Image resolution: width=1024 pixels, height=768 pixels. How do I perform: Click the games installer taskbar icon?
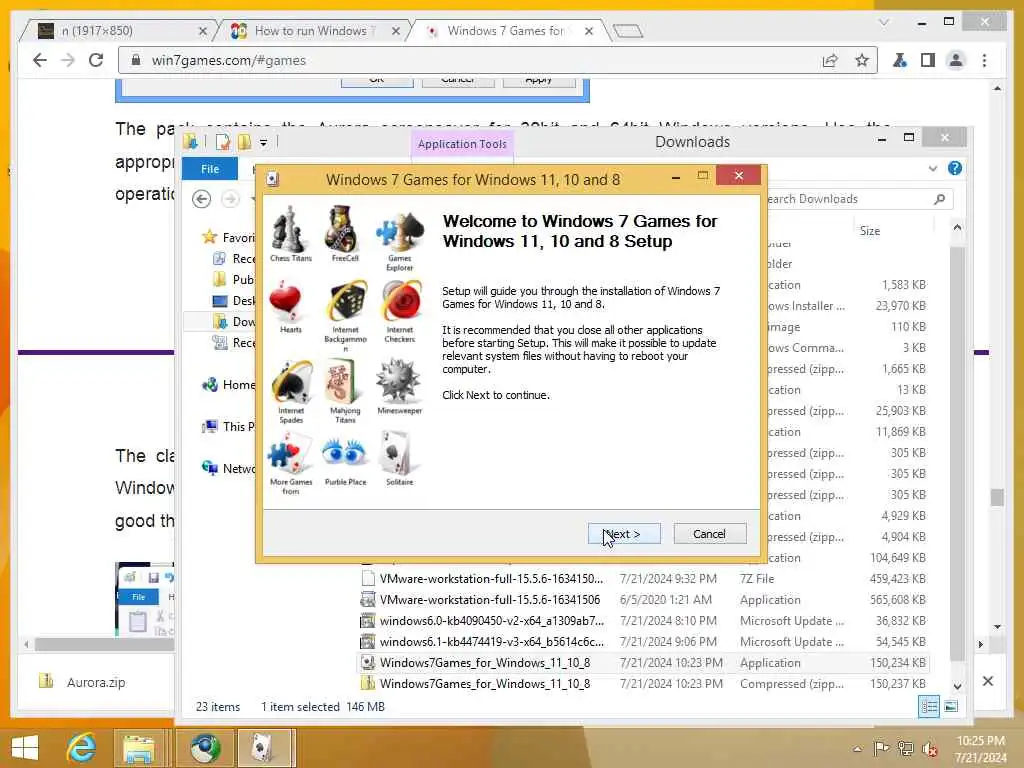264,748
